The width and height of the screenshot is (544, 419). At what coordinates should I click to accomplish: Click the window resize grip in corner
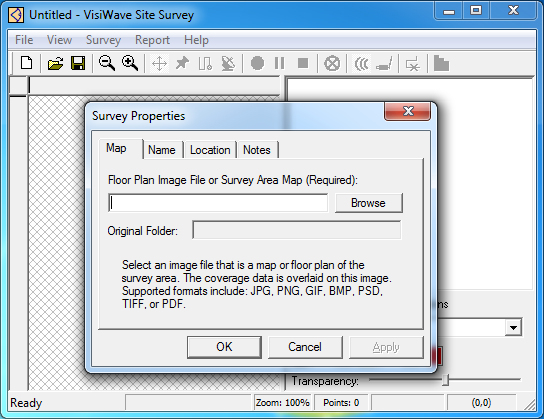pyautogui.click(x=529, y=404)
